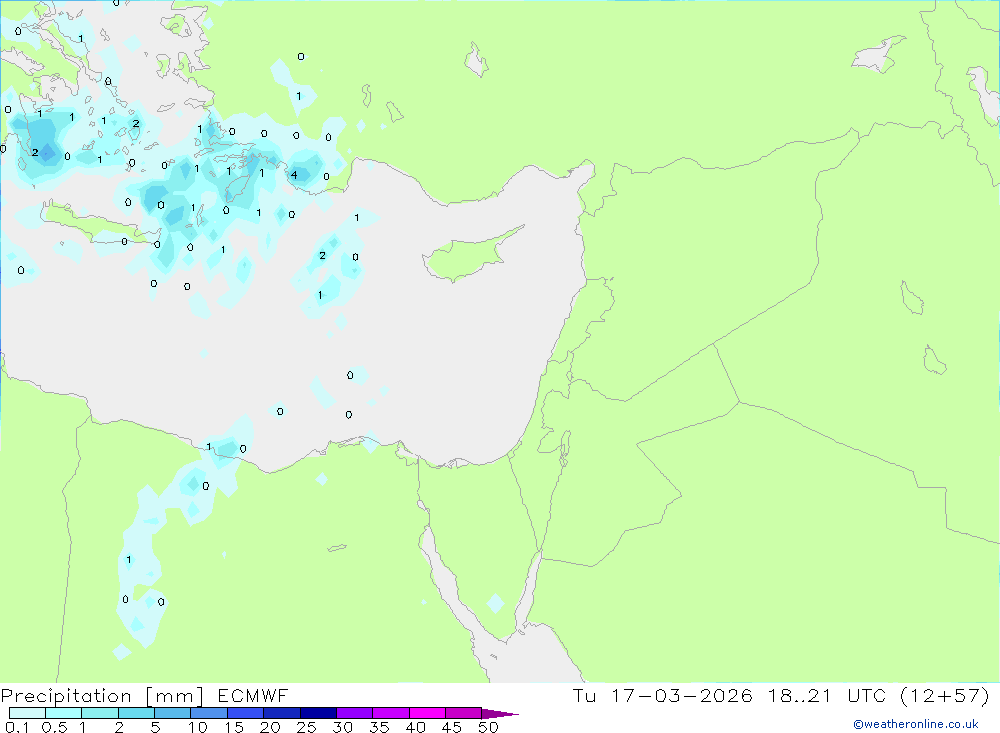Click legend label '0.5'
The width and height of the screenshot is (1000, 733).
click(54, 727)
